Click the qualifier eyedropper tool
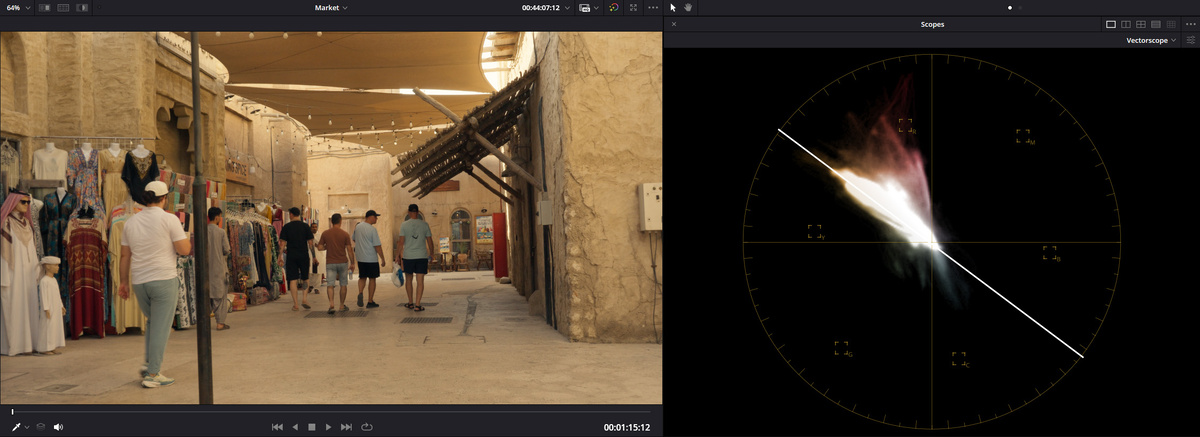This screenshot has height=437, width=1200. point(16,427)
